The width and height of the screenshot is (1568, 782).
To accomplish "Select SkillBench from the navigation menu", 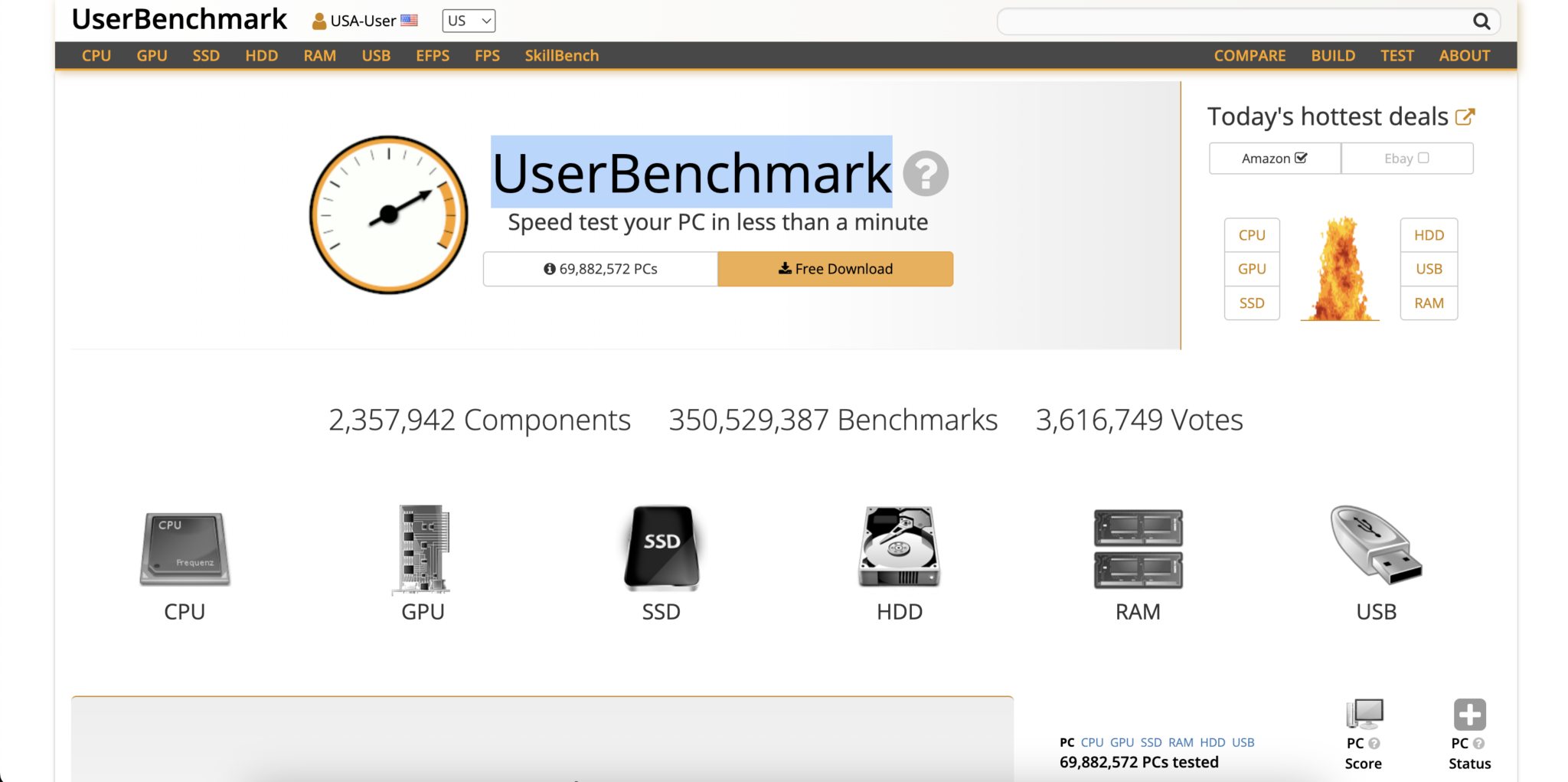I will click(561, 55).
